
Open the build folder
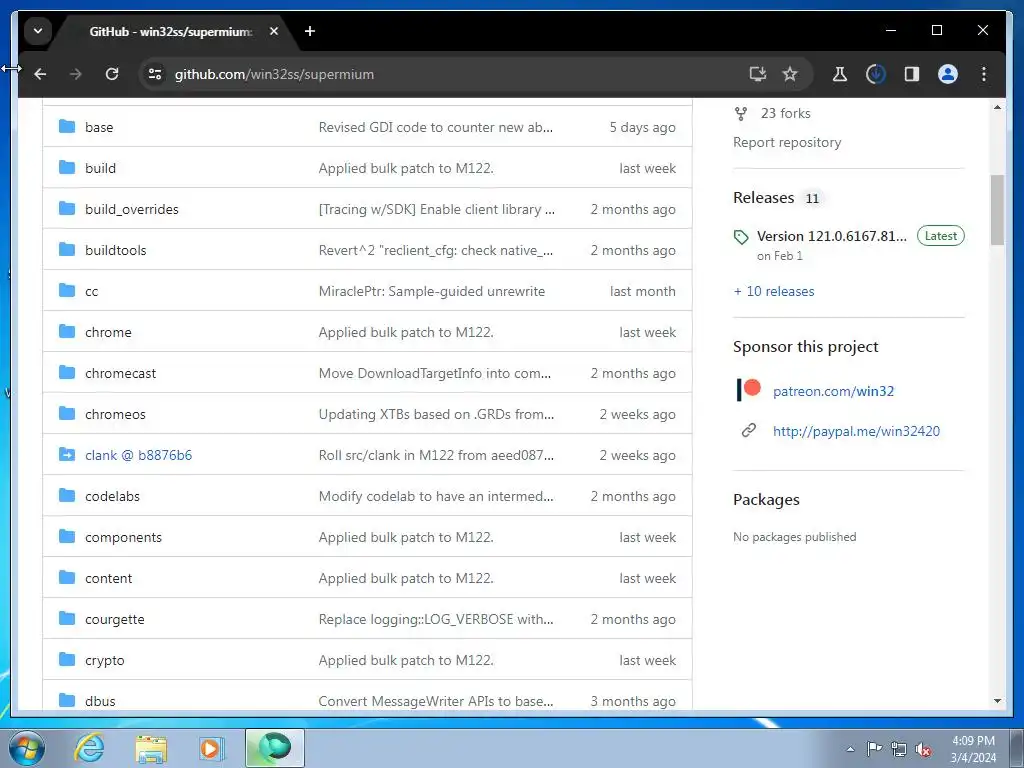[101, 168]
